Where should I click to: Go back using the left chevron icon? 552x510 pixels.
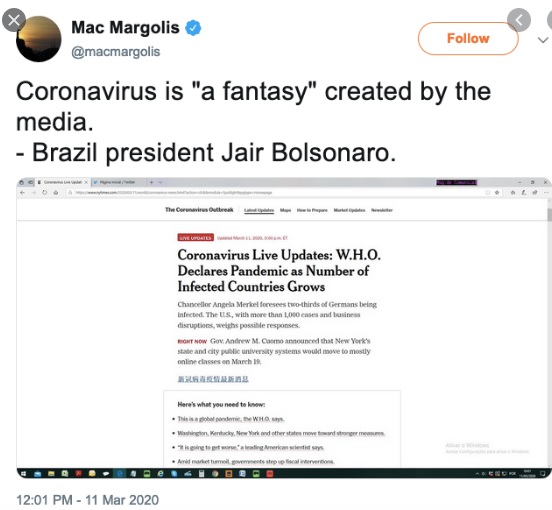click(x=519, y=20)
